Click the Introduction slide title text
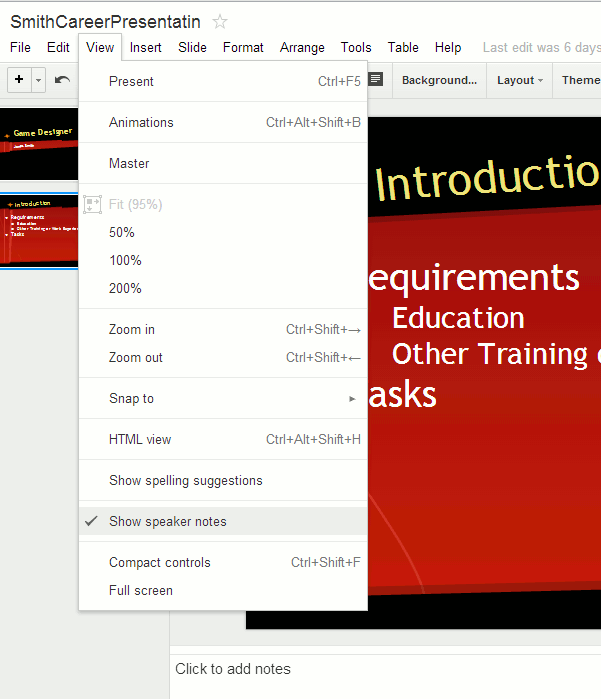Screen dimensions: 601x699 pos(487,177)
